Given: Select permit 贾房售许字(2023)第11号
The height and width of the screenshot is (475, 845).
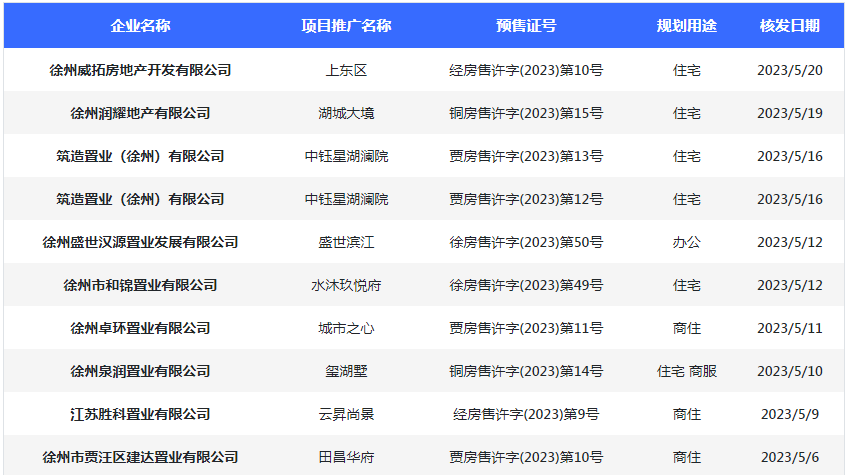Looking at the screenshot, I should pyautogui.click(x=526, y=328).
